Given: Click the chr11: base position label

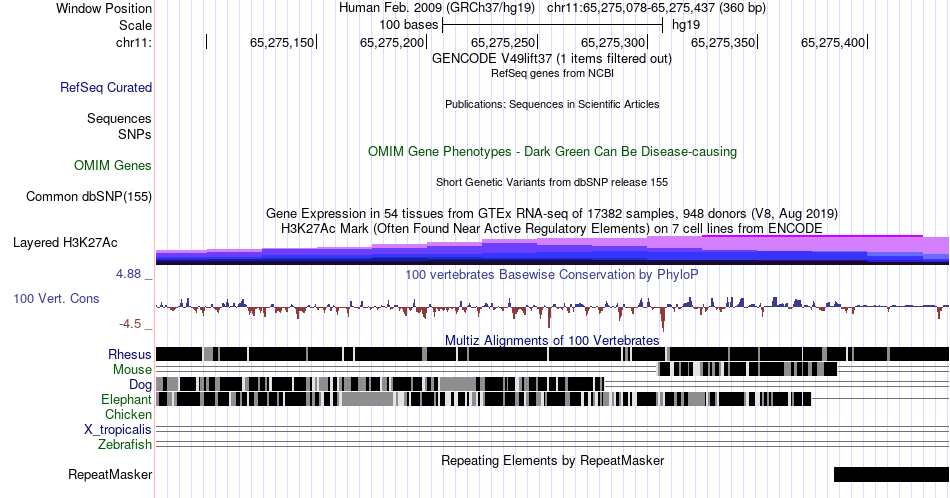Looking at the screenshot, I should click(x=134, y=42).
